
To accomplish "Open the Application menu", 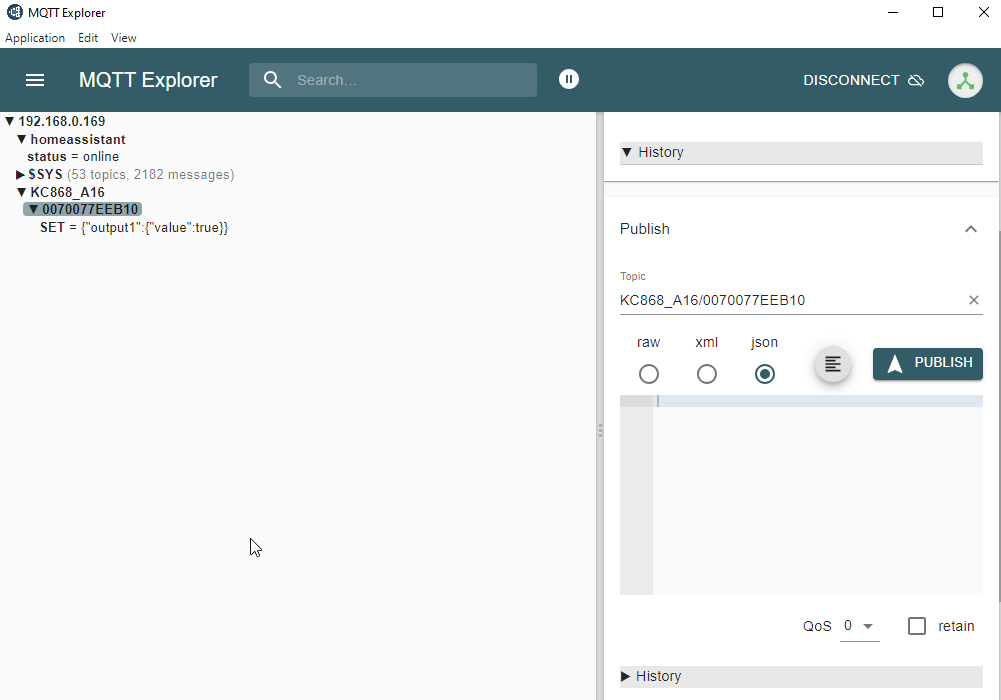I will point(35,38).
